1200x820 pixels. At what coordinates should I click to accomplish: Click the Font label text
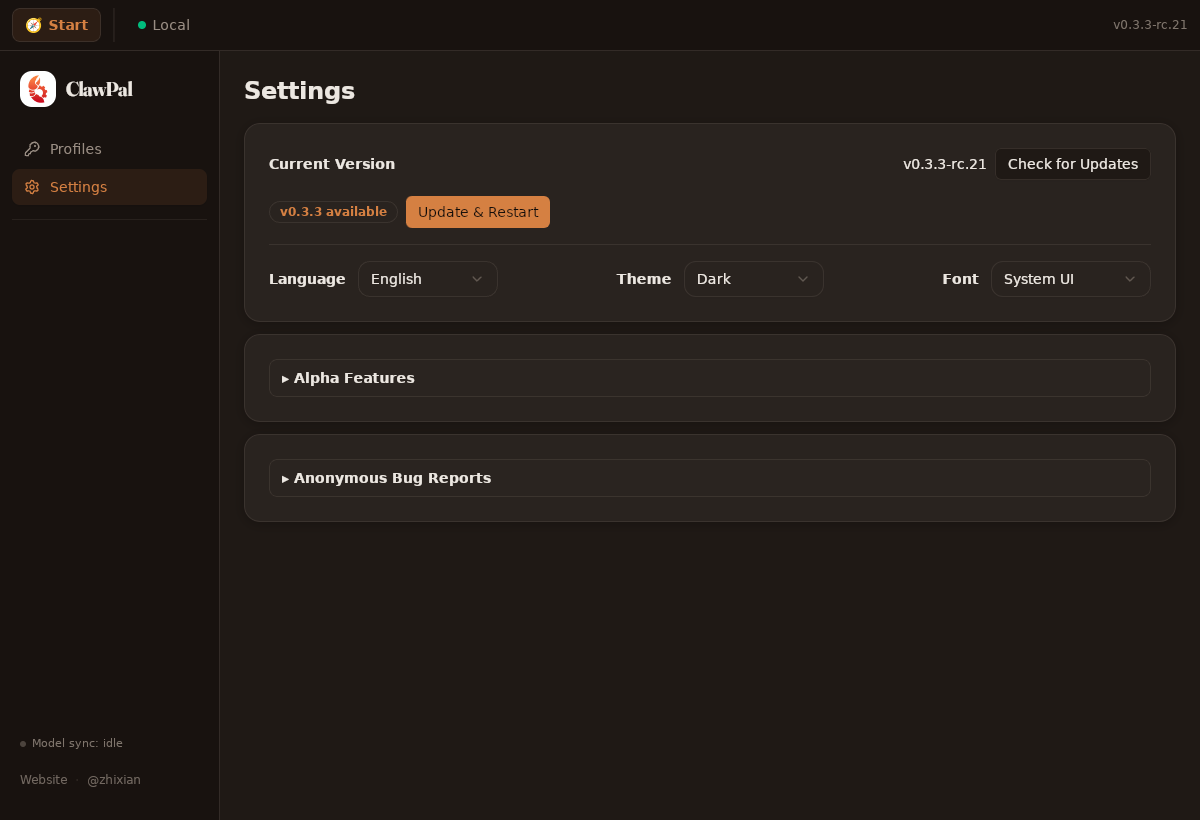click(960, 279)
